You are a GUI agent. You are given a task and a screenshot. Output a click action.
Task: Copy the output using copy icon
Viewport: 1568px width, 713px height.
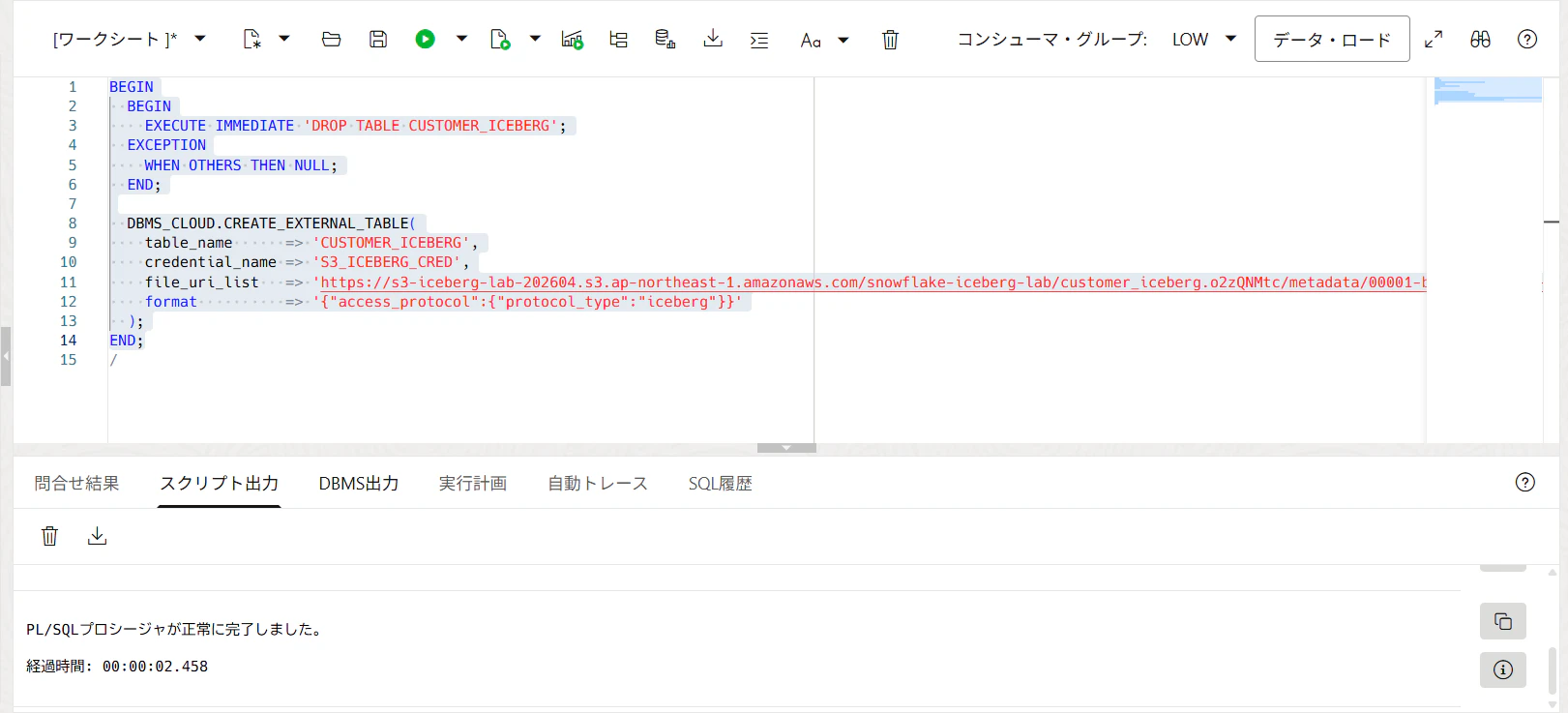click(x=1503, y=621)
